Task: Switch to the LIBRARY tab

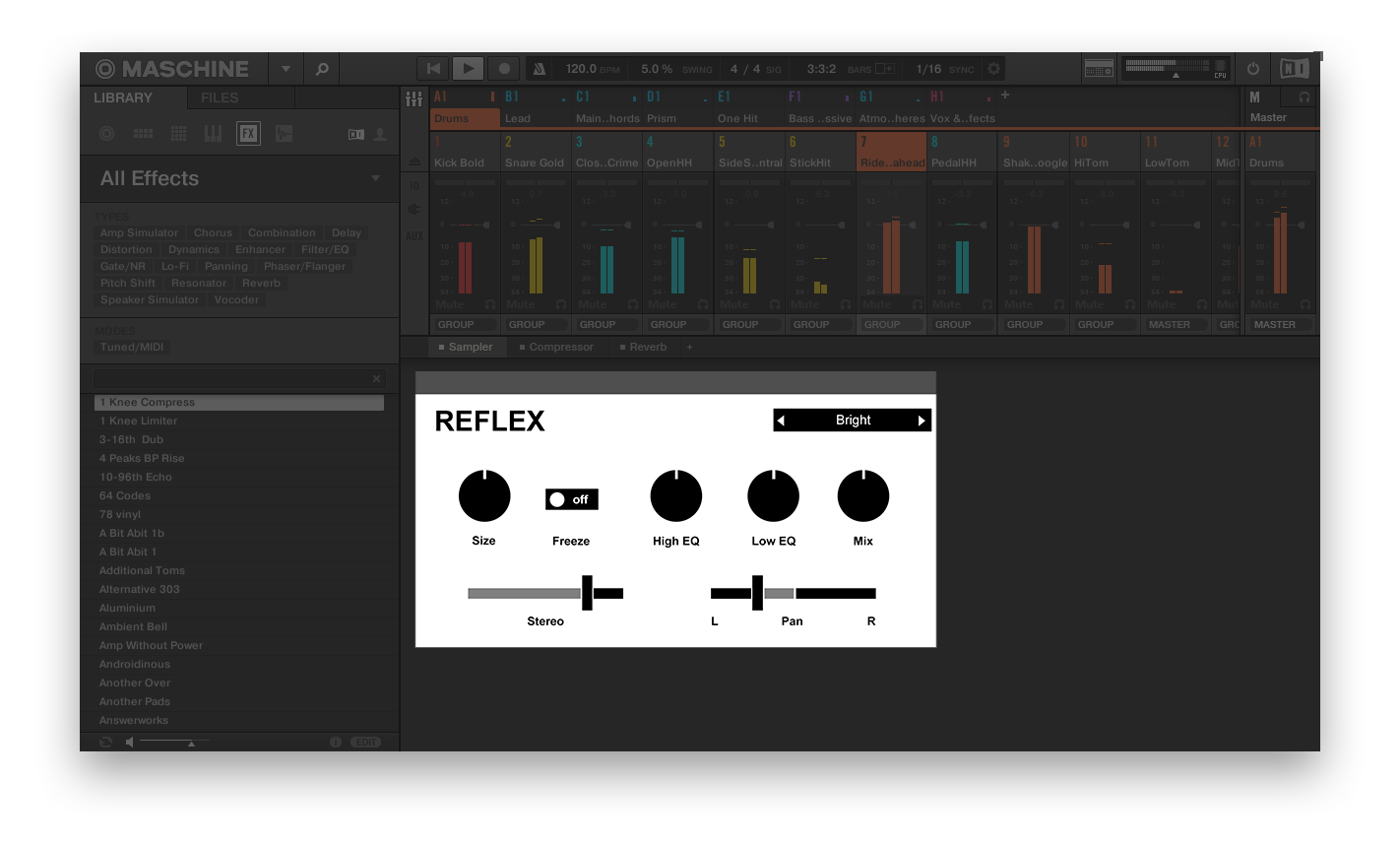Action: tap(123, 97)
